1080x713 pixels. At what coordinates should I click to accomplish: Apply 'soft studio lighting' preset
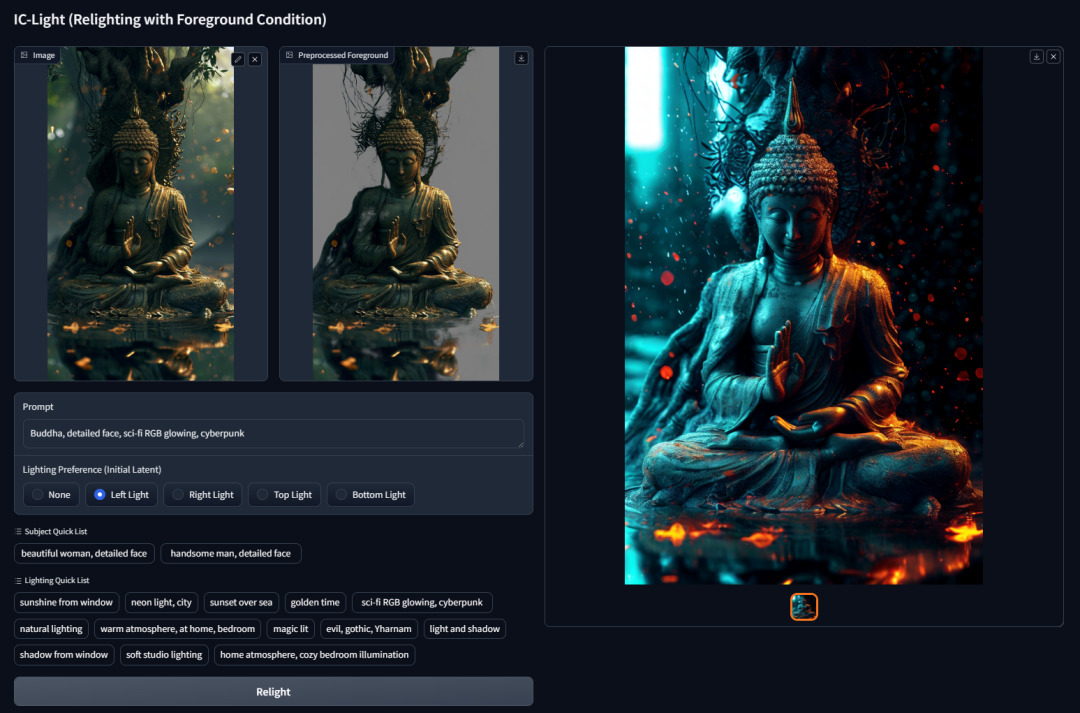coord(164,654)
